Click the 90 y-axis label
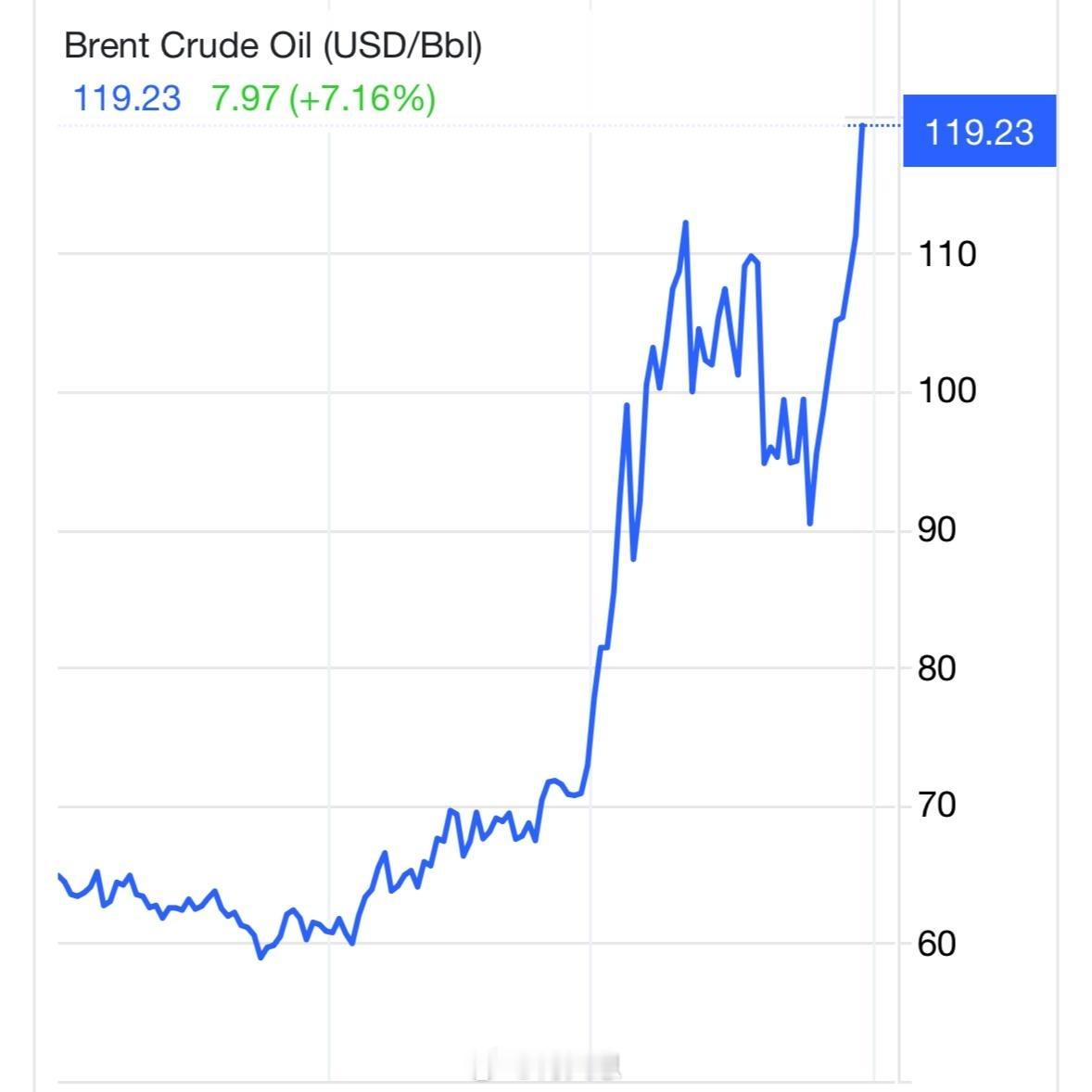The height and width of the screenshot is (1092, 1092). 936,530
